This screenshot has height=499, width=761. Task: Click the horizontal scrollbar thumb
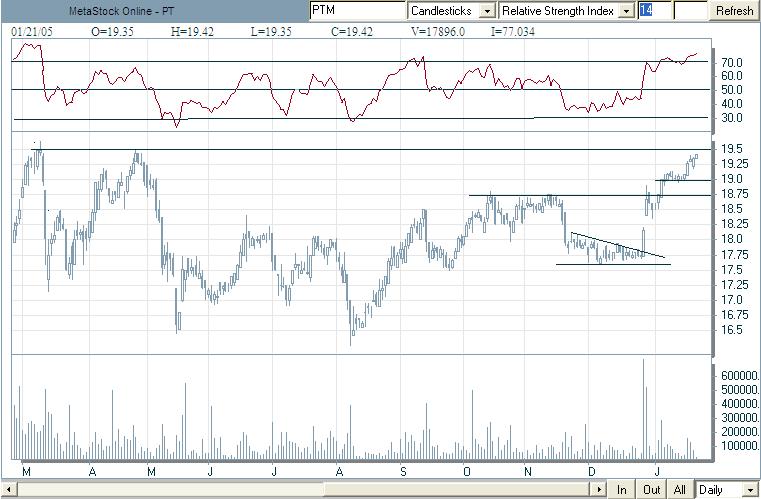point(458,489)
